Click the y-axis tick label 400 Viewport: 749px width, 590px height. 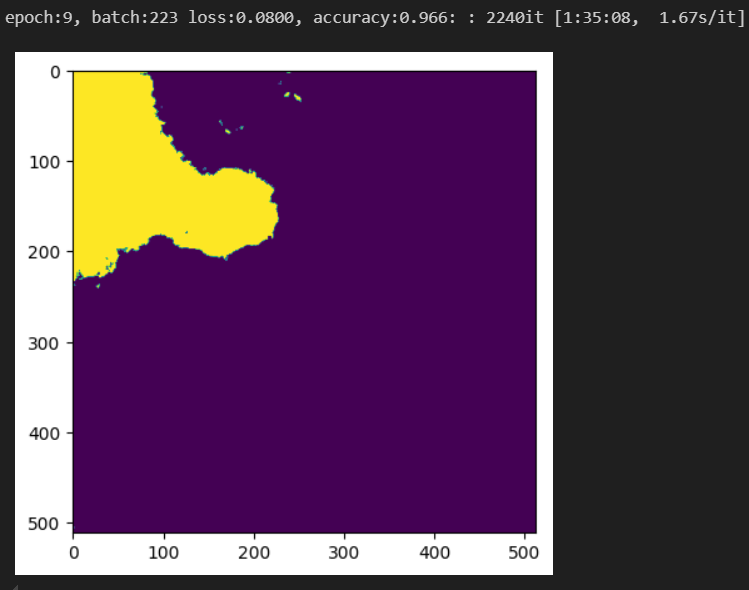point(44,434)
